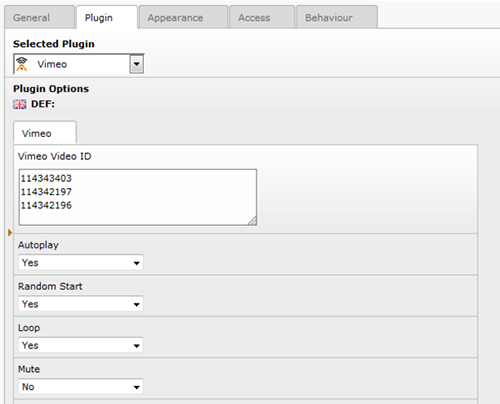Image resolution: width=500 pixels, height=404 pixels.
Task: Switch to the Appearance tab
Action: [x=184, y=17]
